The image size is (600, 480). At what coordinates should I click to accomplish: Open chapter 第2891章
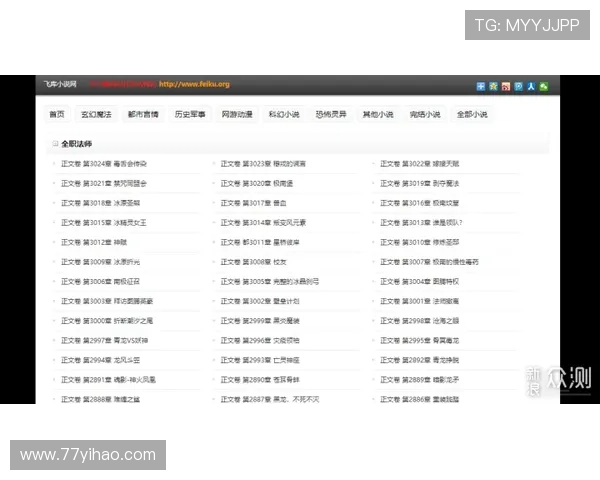[108, 380]
